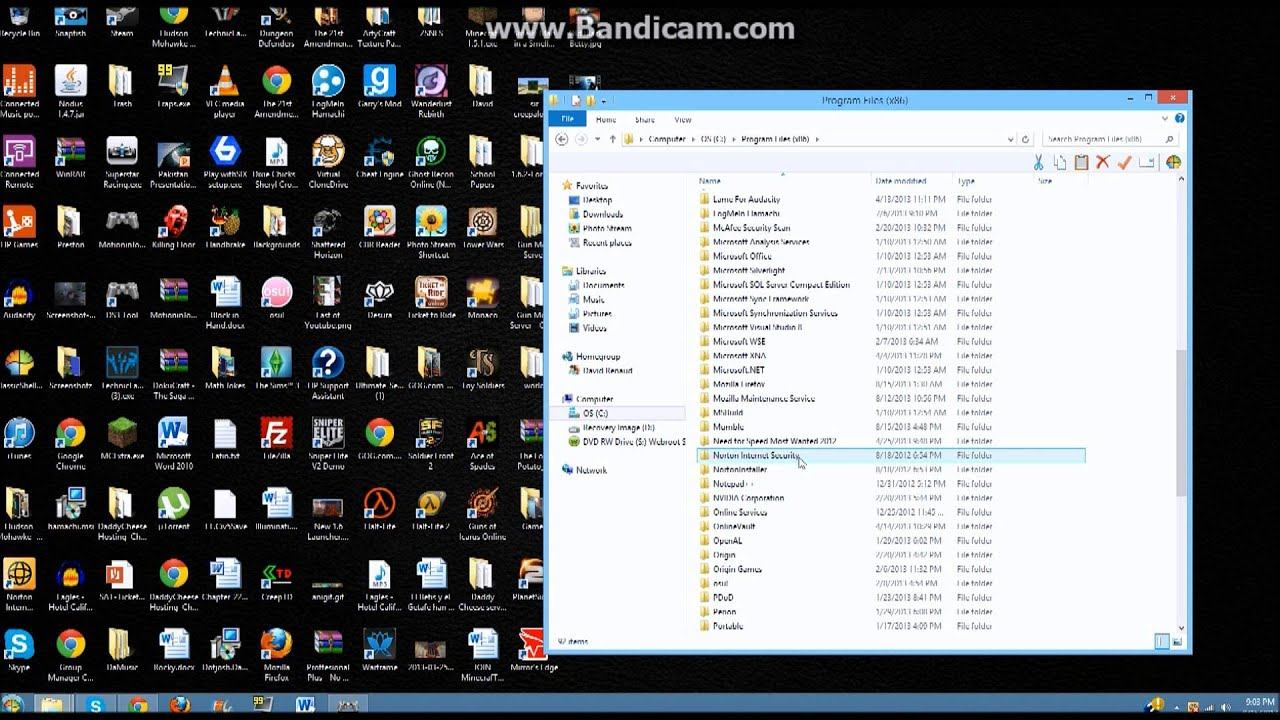Click the Firefox icon on the taskbar
The image size is (1280, 720).
tap(179, 705)
